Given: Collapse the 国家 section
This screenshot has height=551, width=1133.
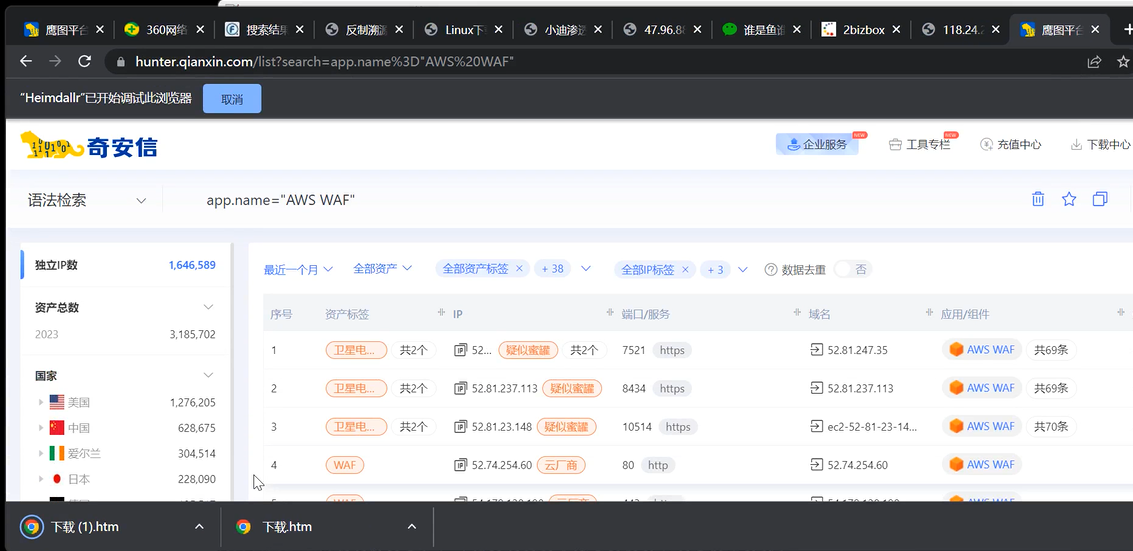Looking at the screenshot, I should click(x=208, y=376).
